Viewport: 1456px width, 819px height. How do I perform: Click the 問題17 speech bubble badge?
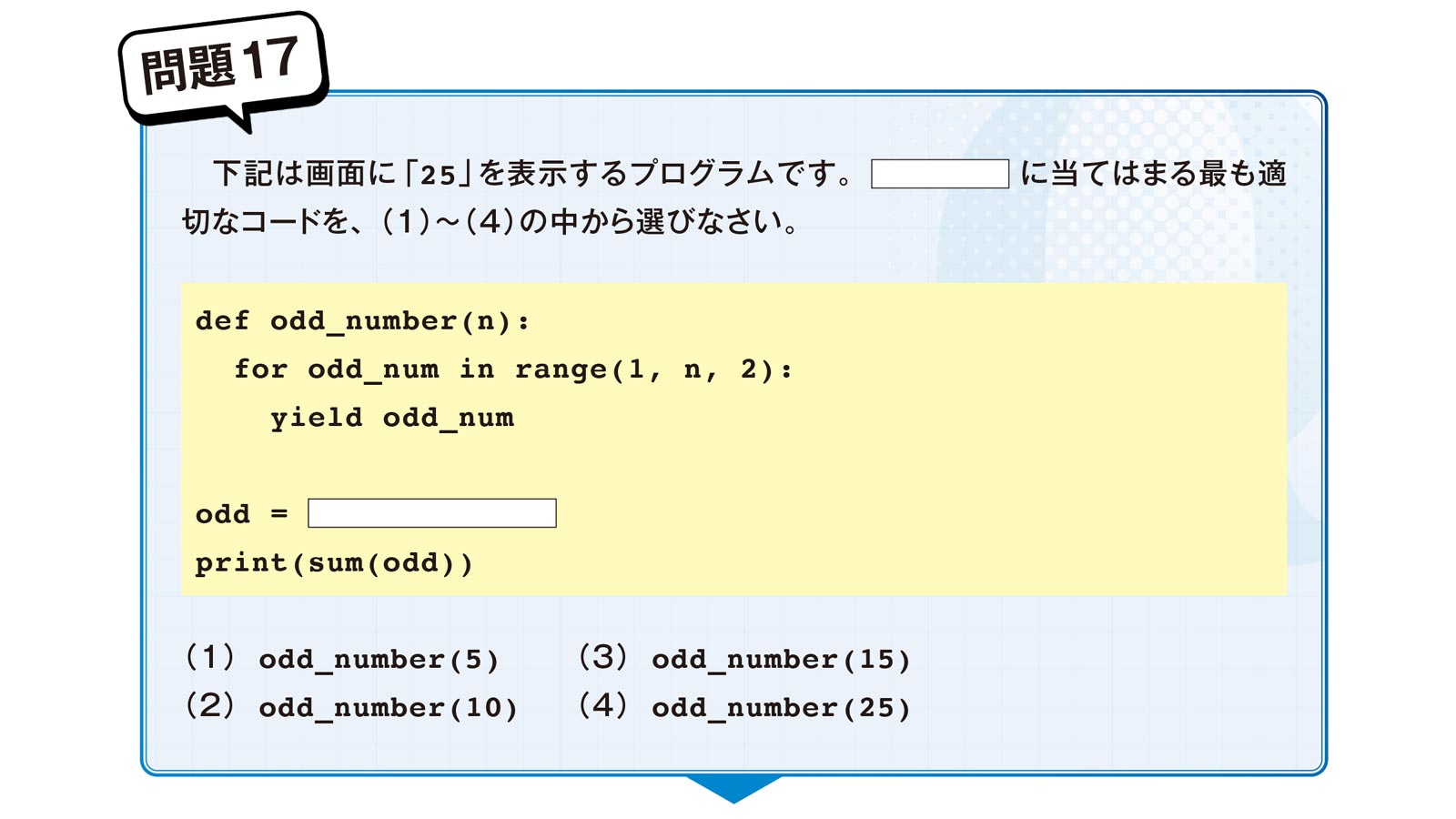click(221, 66)
